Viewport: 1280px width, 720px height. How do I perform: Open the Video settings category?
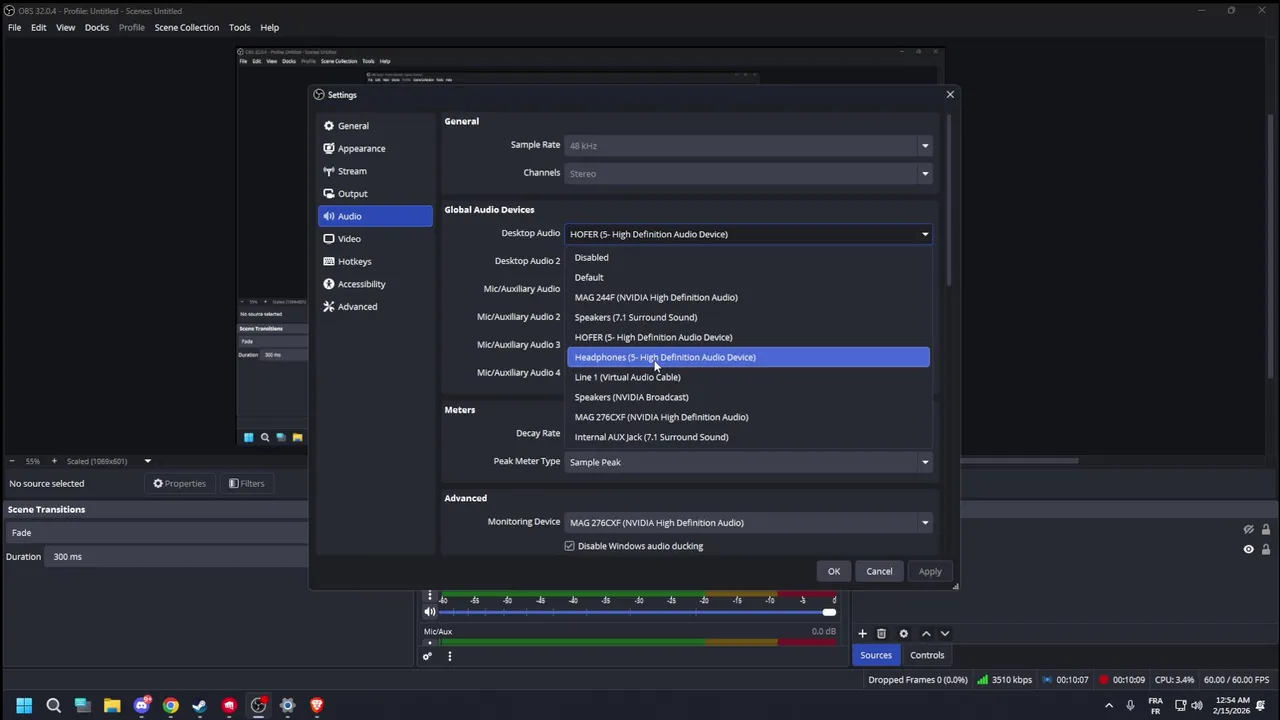coord(375,239)
